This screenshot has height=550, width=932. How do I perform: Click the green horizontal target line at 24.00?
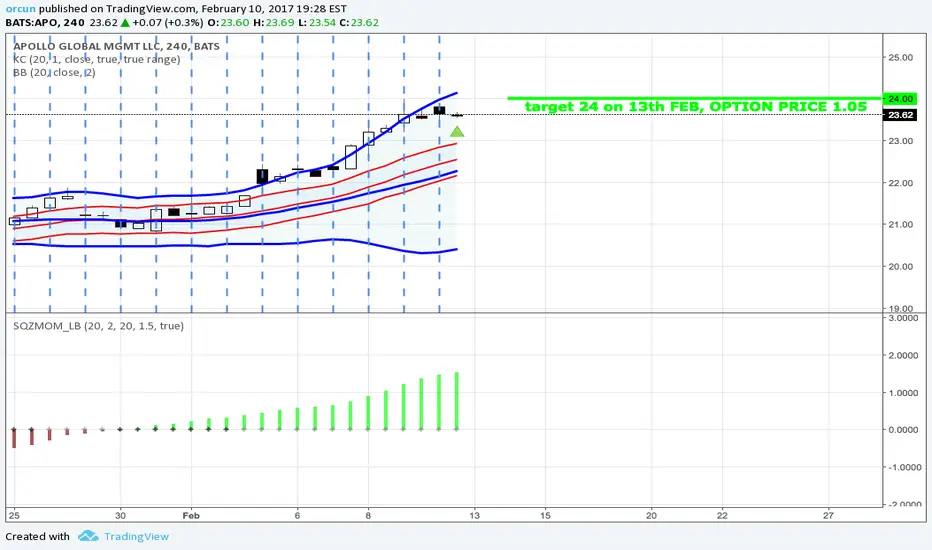click(x=694, y=98)
